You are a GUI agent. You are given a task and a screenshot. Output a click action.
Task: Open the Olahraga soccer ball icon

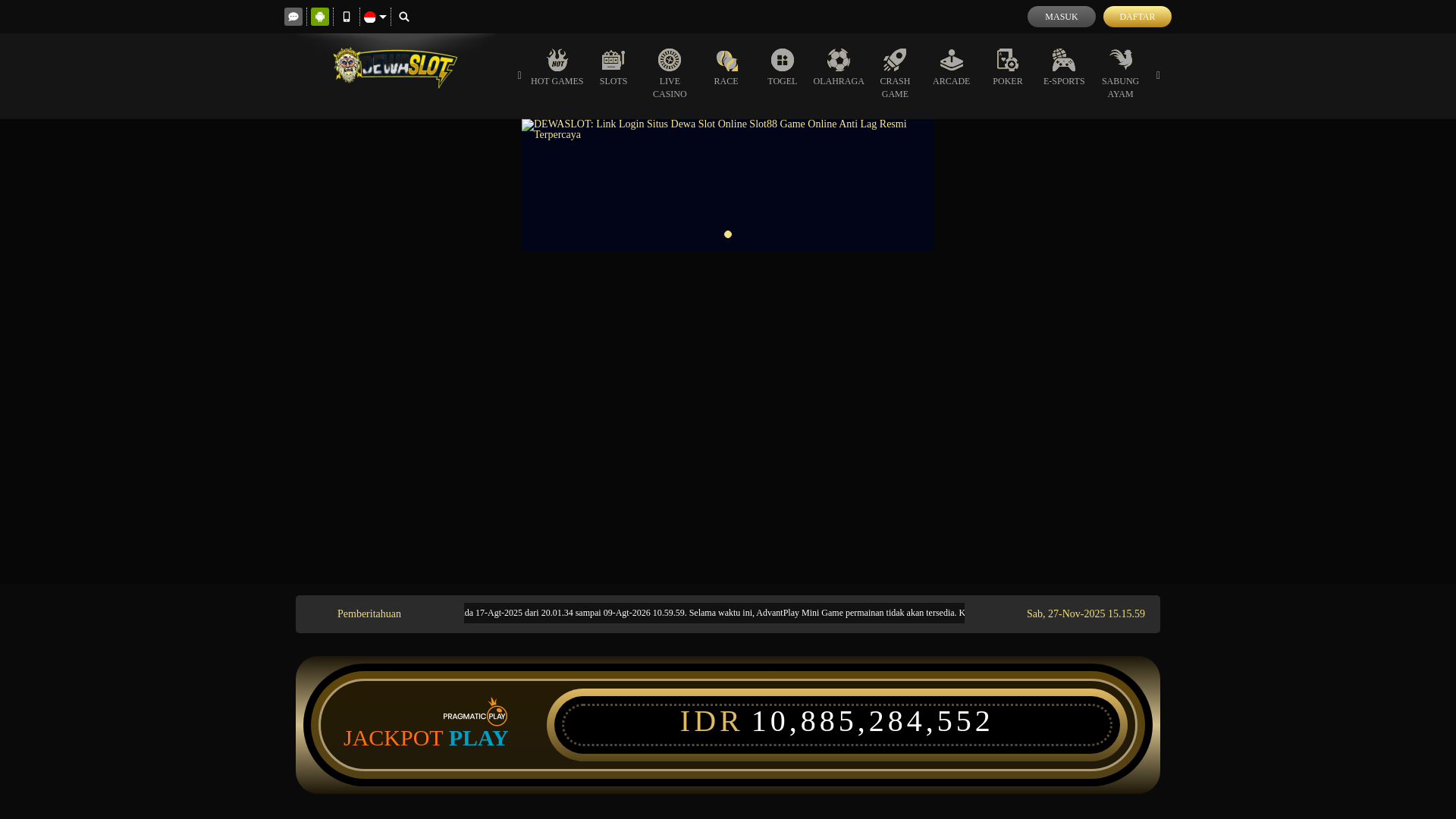pyautogui.click(x=839, y=59)
